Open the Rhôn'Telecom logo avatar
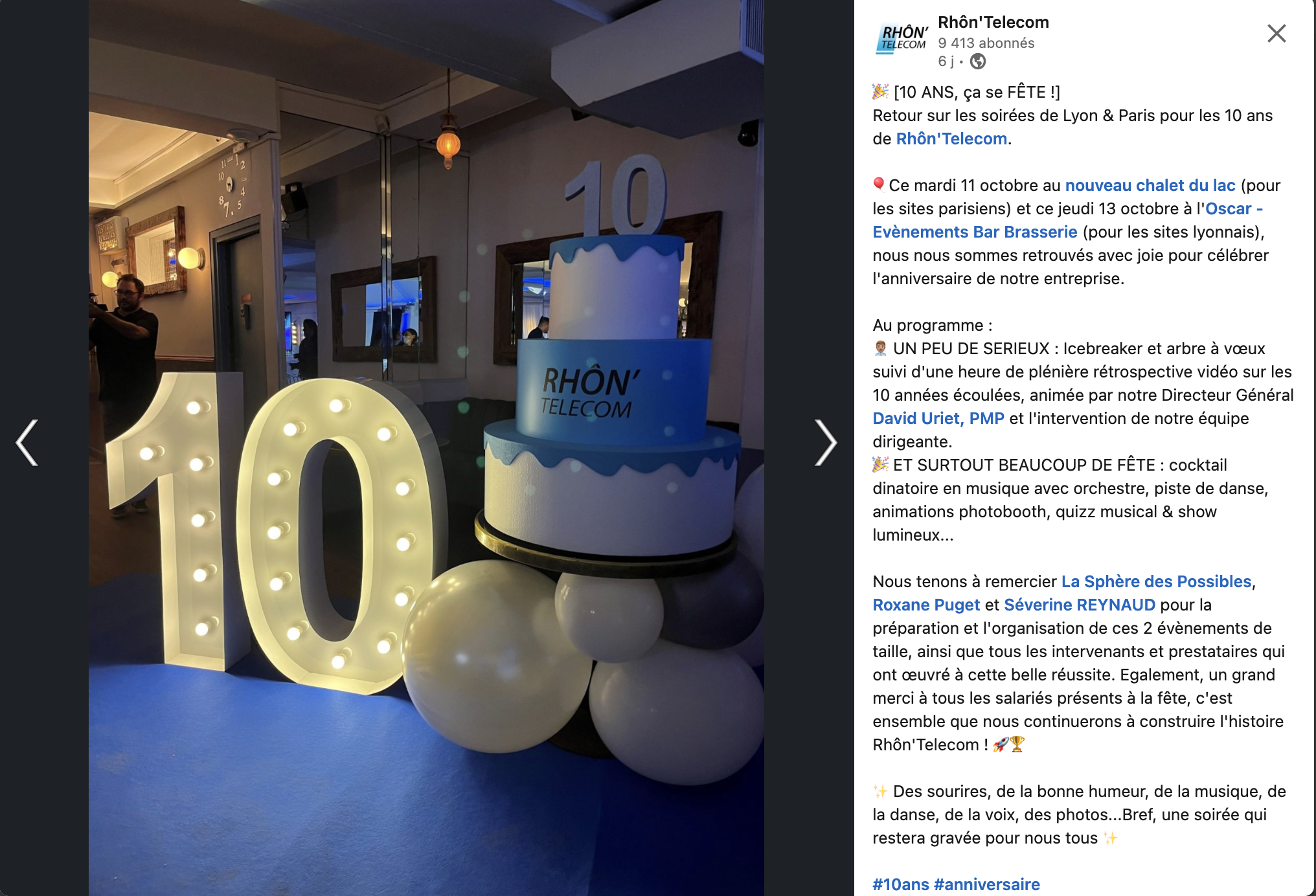 [x=903, y=39]
